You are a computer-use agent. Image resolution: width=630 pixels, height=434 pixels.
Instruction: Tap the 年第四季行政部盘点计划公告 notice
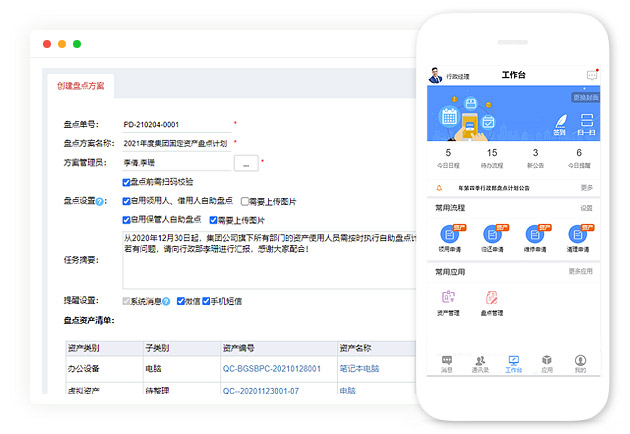(x=494, y=188)
